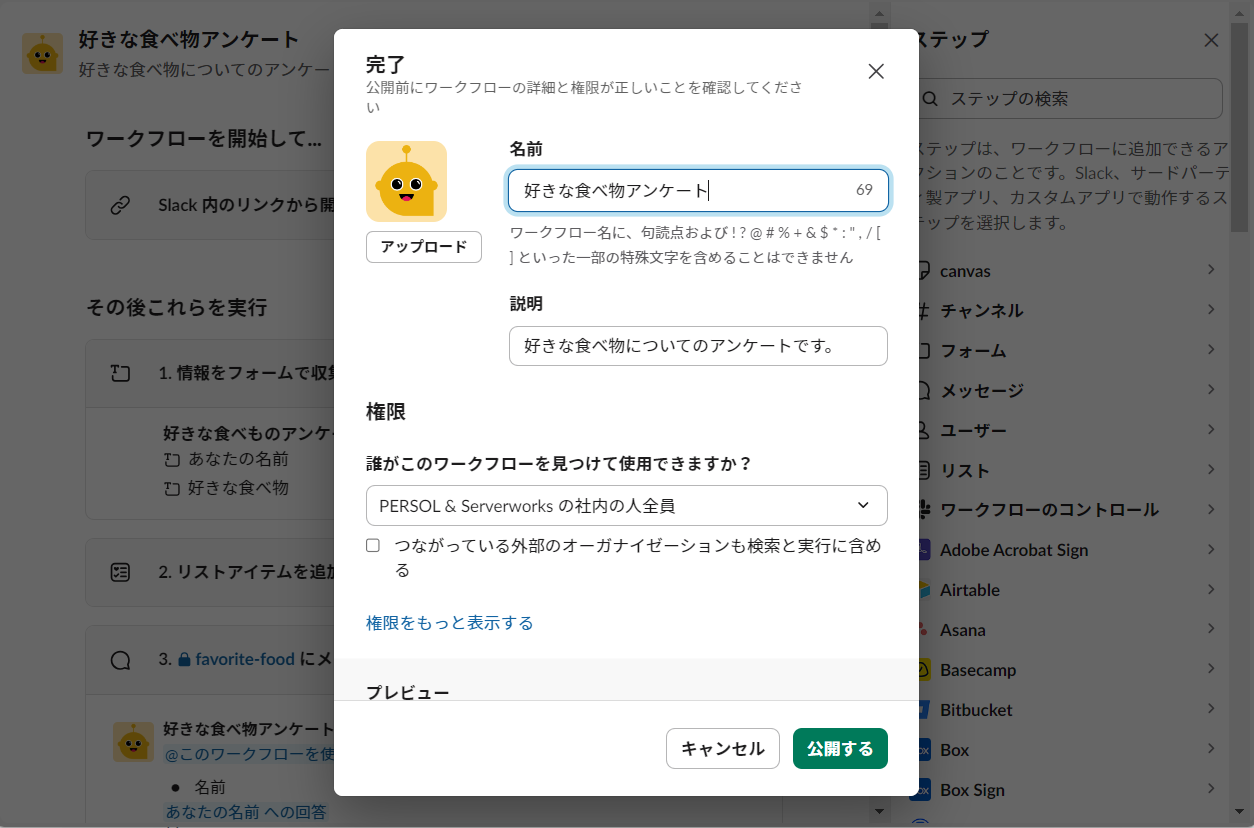This screenshot has width=1254, height=828.
Task: Click the favorite-food channel name
Action: pyautogui.click(x=245, y=660)
